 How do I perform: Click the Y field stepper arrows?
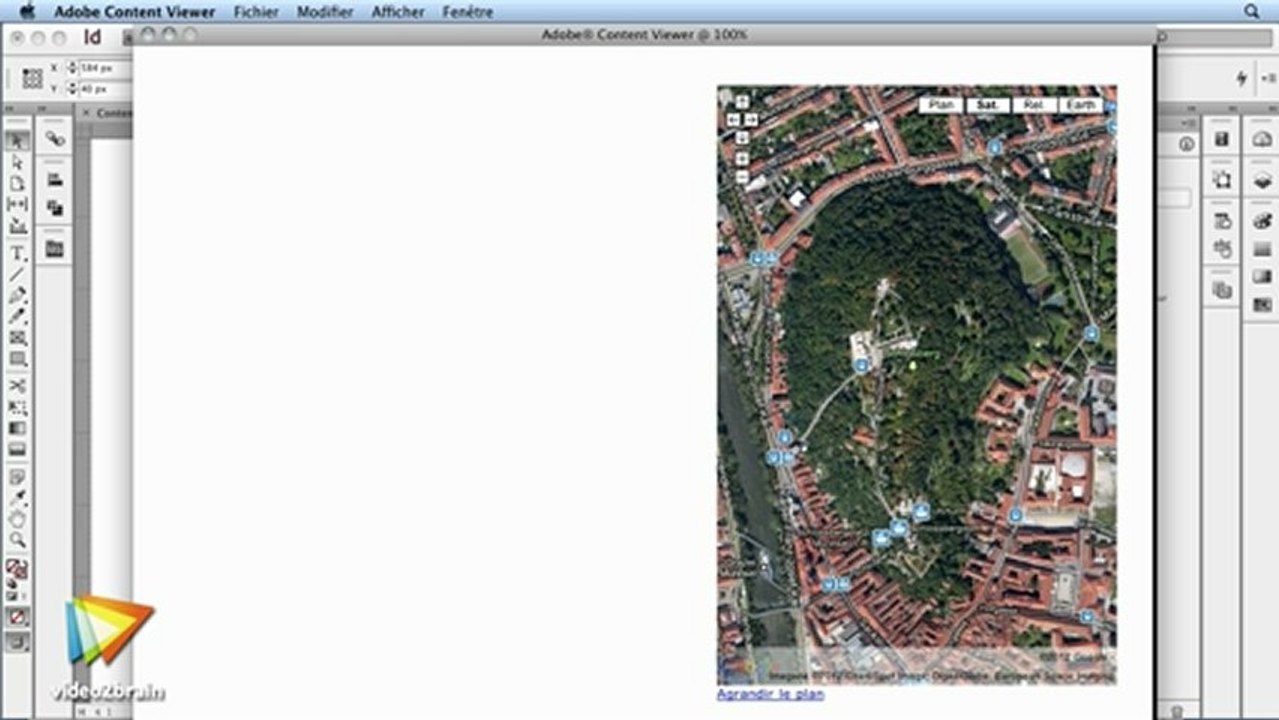pos(72,89)
